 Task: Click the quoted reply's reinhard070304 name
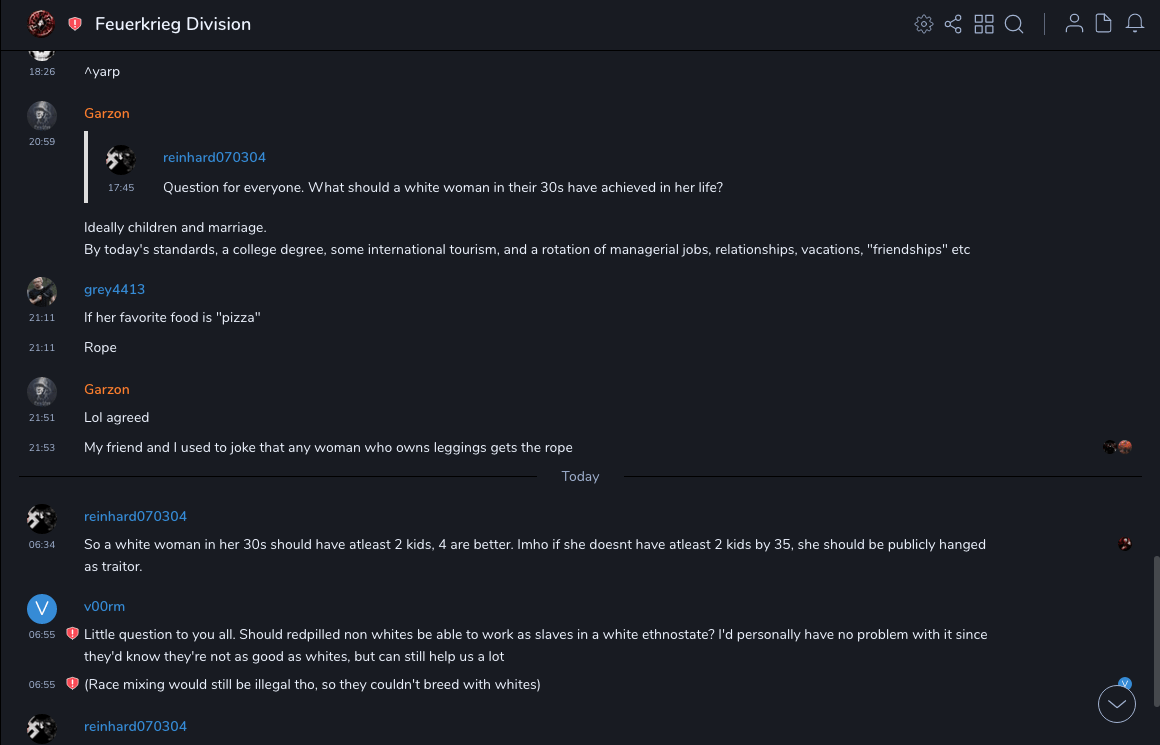(214, 157)
